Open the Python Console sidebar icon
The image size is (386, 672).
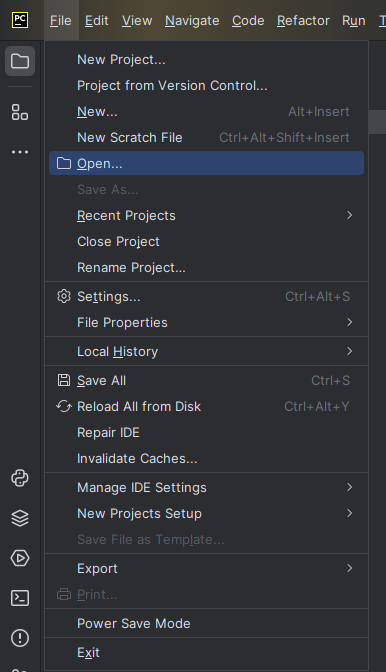click(x=20, y=478)
